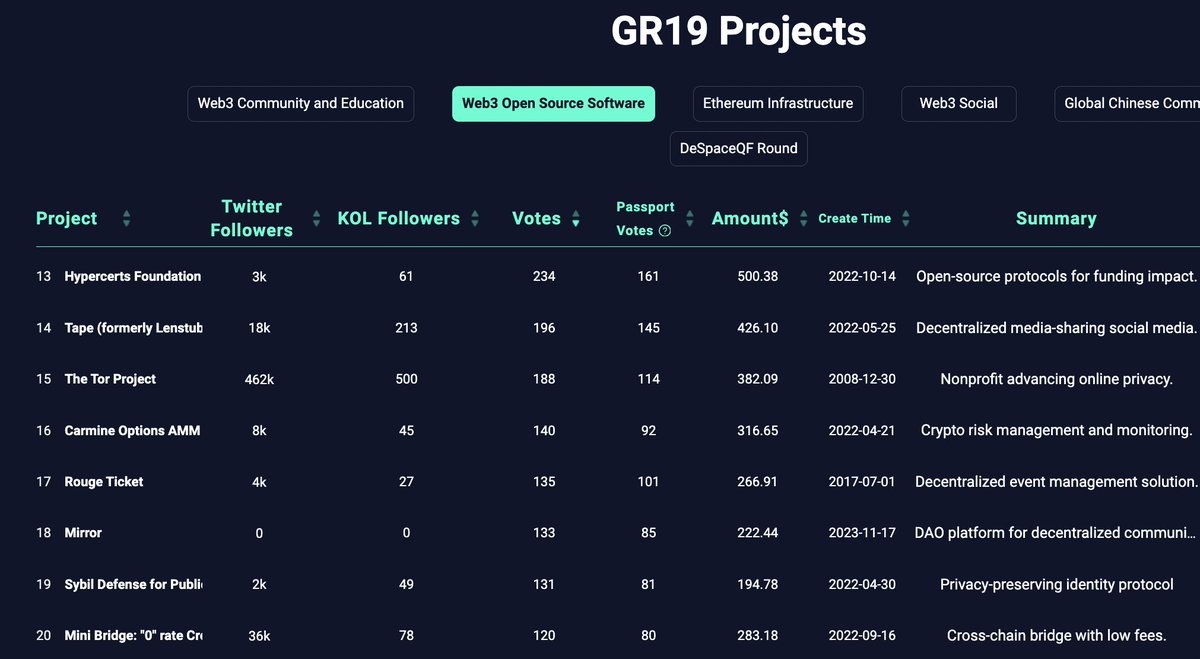Open The Tor Project entry

click(110, 379)
